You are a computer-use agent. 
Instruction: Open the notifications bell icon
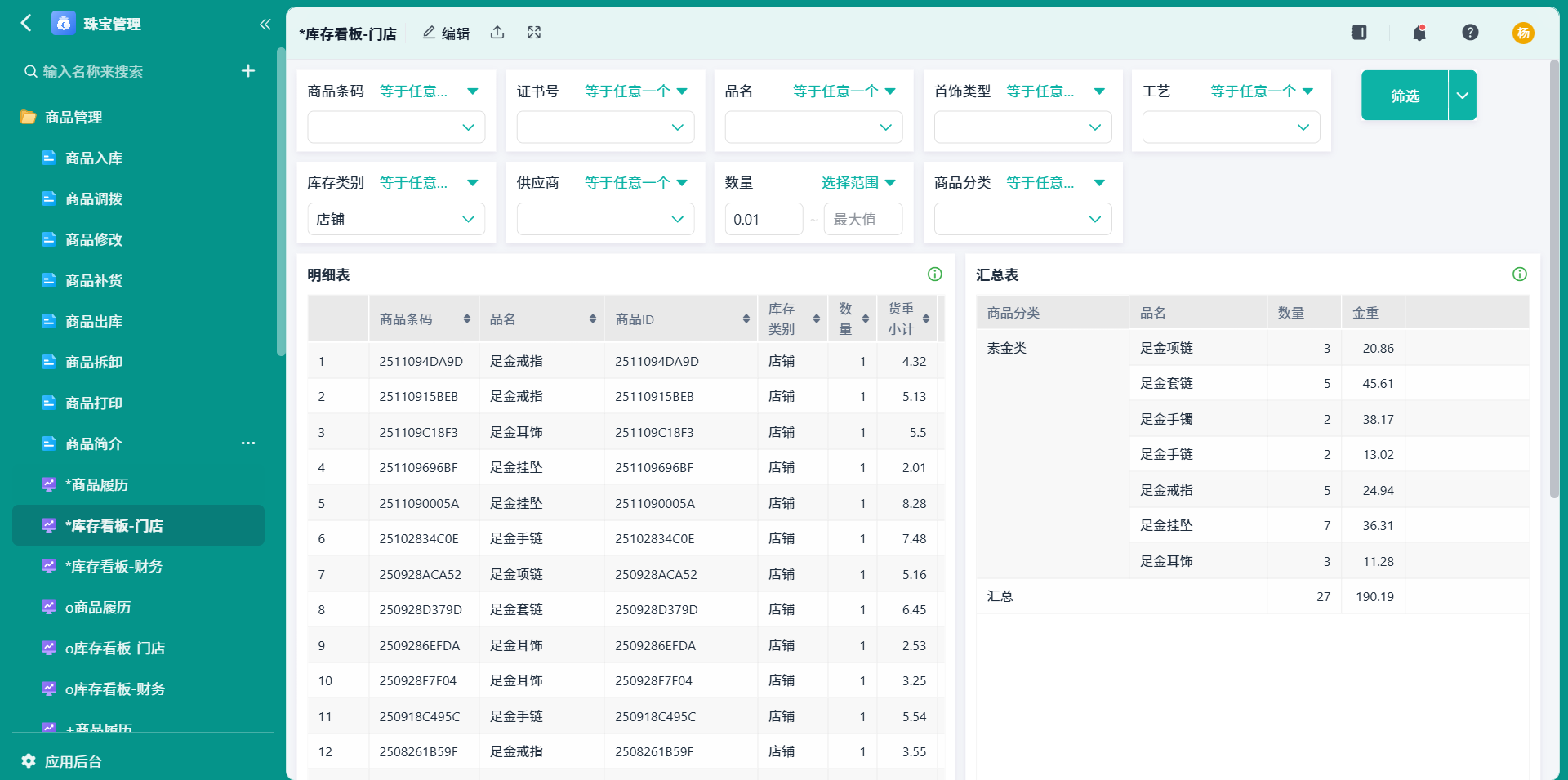click(1419, 33)
